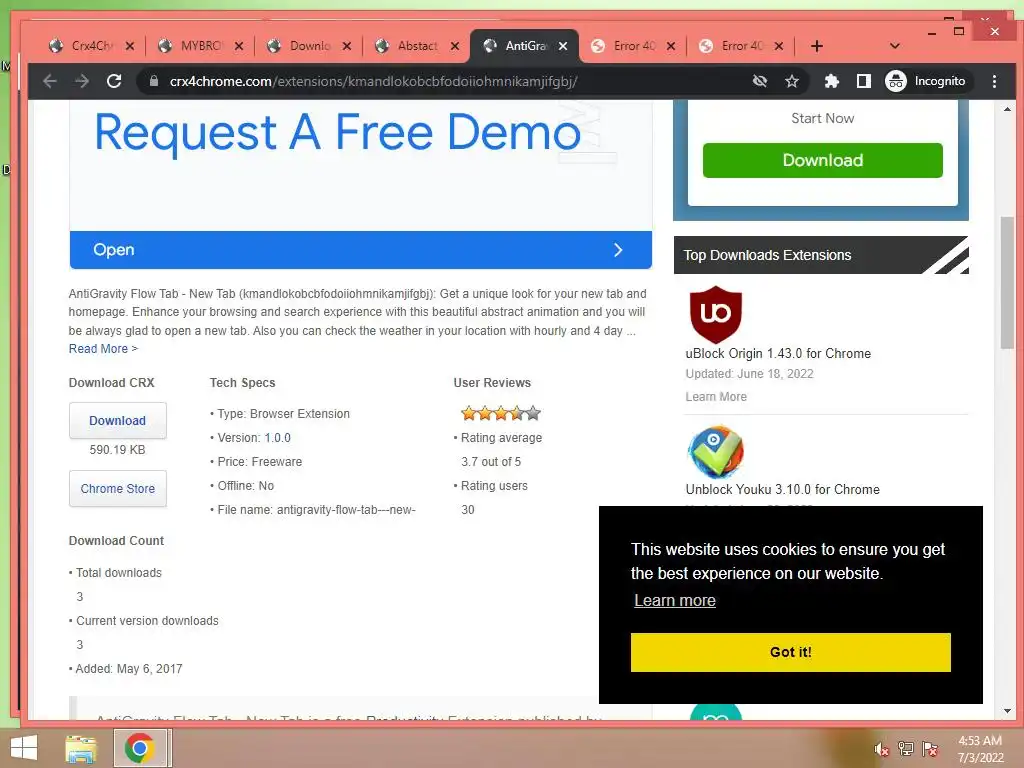
Task: Open the Action Center flag icon
Action: click(x=930, y=749)
